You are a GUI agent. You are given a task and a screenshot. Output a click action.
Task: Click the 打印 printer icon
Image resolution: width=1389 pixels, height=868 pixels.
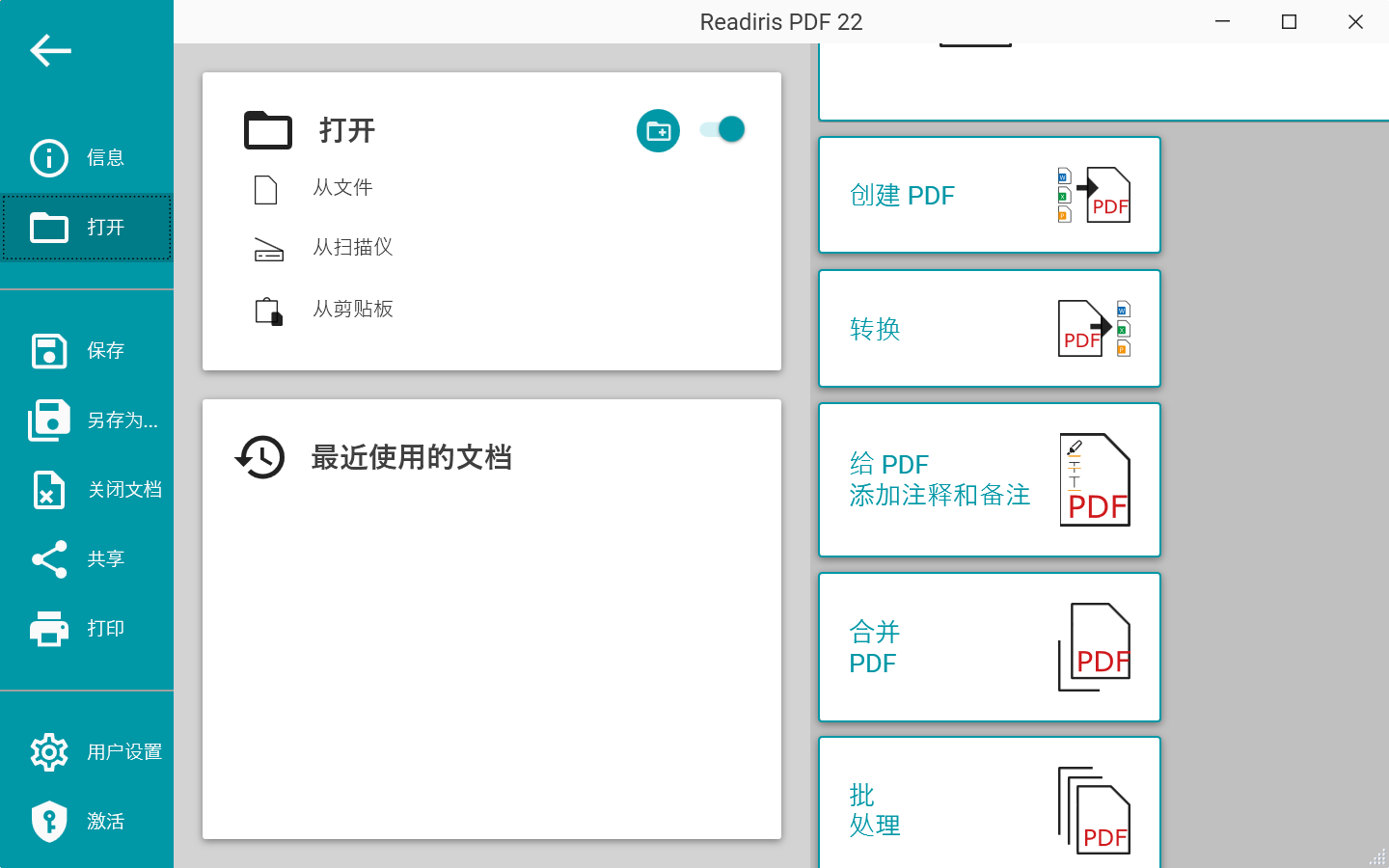pos(49,629)
